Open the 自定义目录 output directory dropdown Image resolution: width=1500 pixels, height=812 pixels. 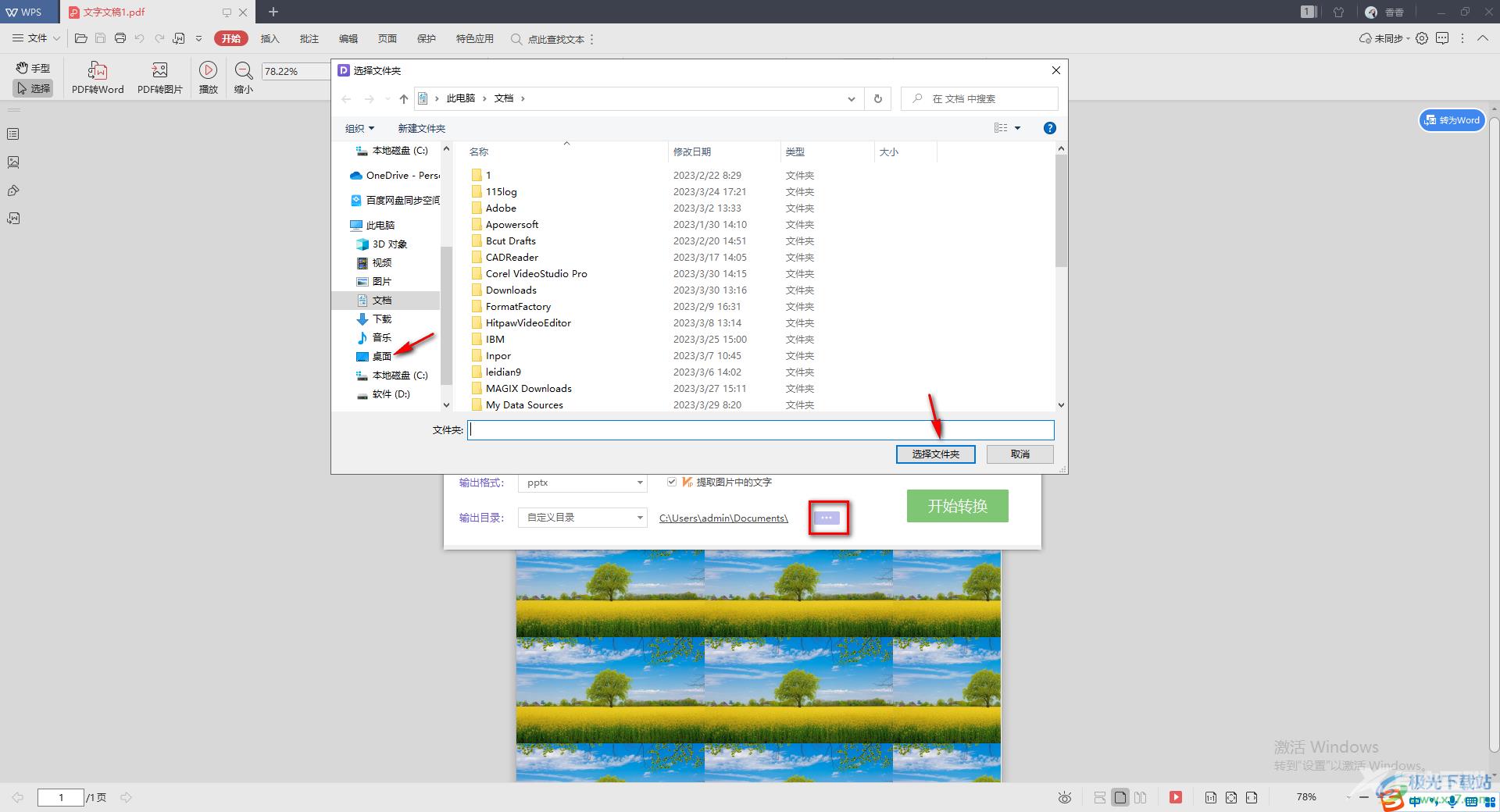(583, 517)
